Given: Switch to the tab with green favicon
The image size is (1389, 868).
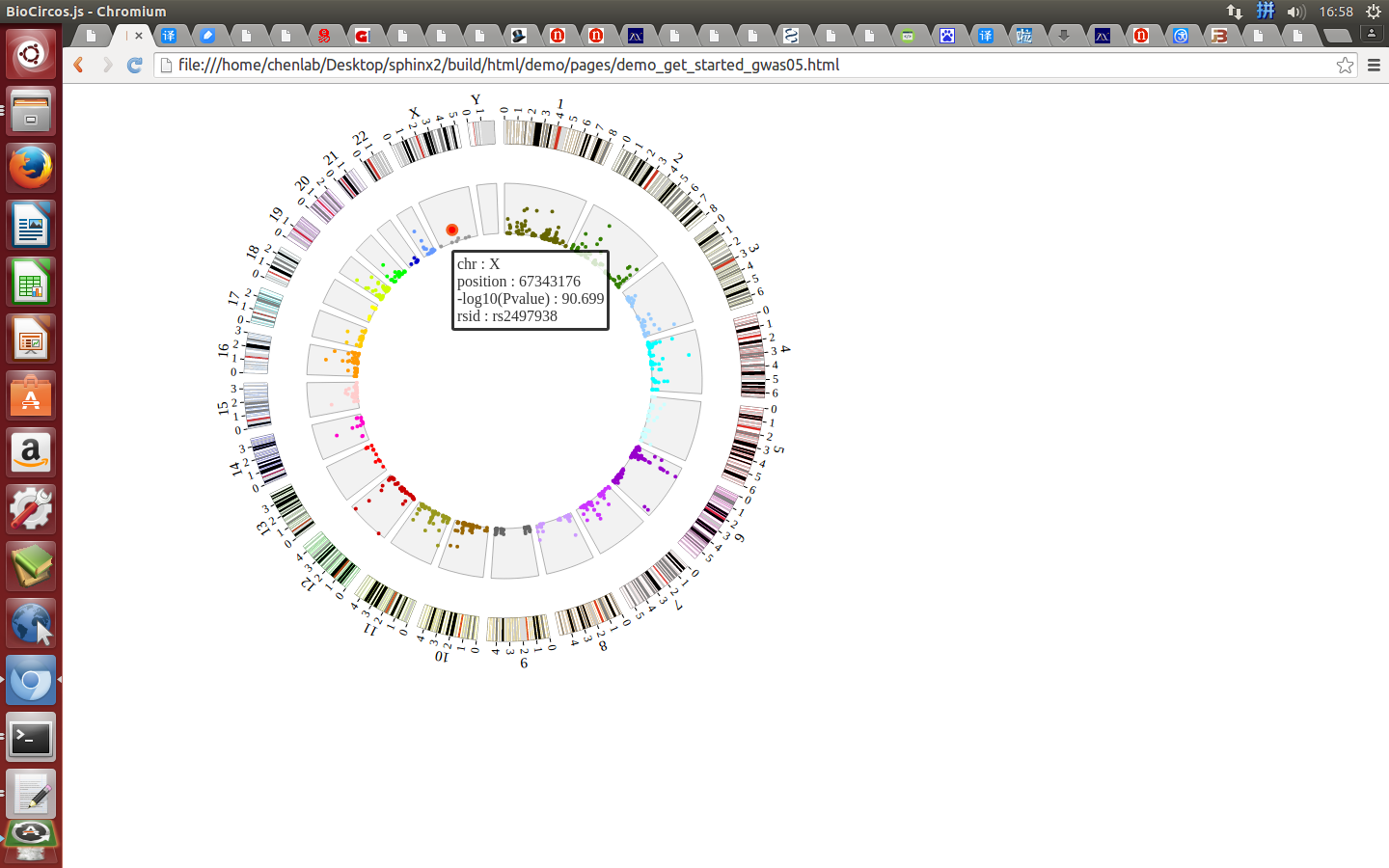Looking at the screenshot, I should pyautogui.click(x=908, y=36).
